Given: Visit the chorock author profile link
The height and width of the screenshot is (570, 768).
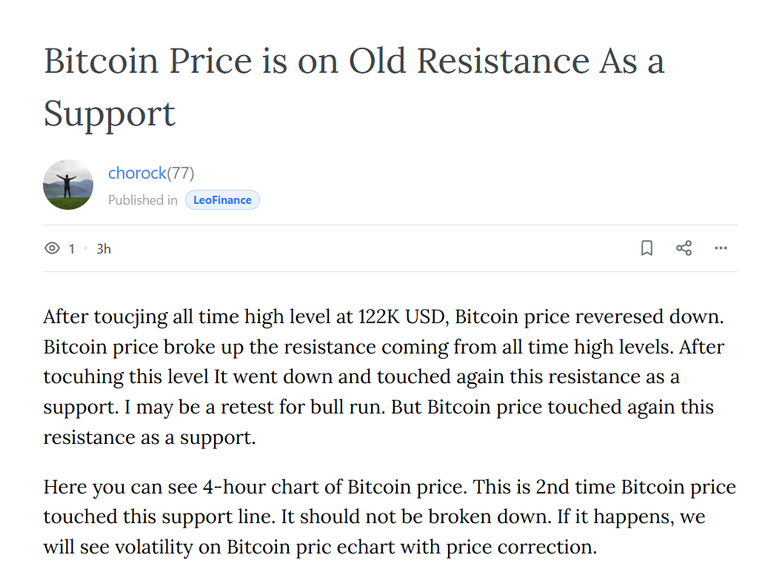Looking at the screenshot, I should coord(137,173).
